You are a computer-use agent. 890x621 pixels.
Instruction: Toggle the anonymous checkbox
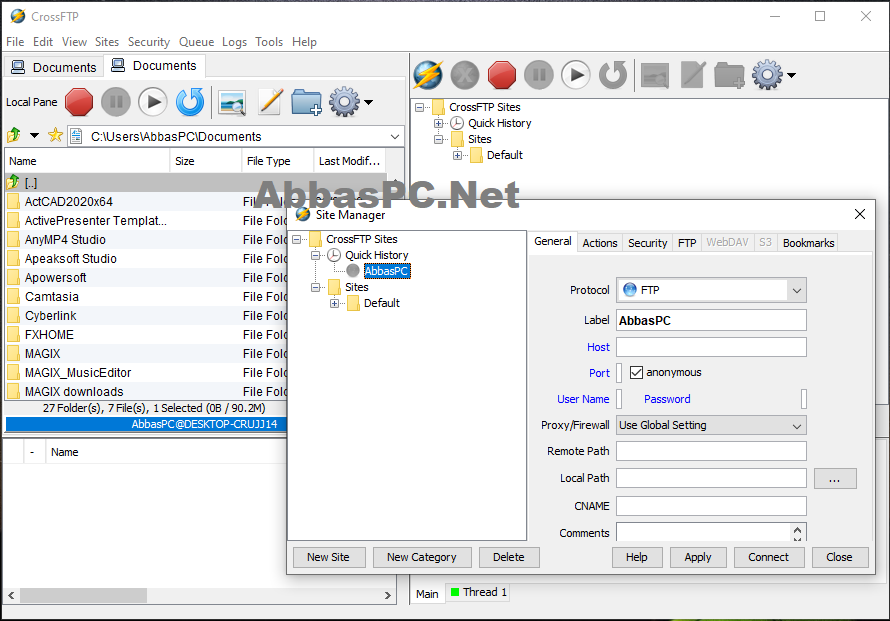coord(636,372)
